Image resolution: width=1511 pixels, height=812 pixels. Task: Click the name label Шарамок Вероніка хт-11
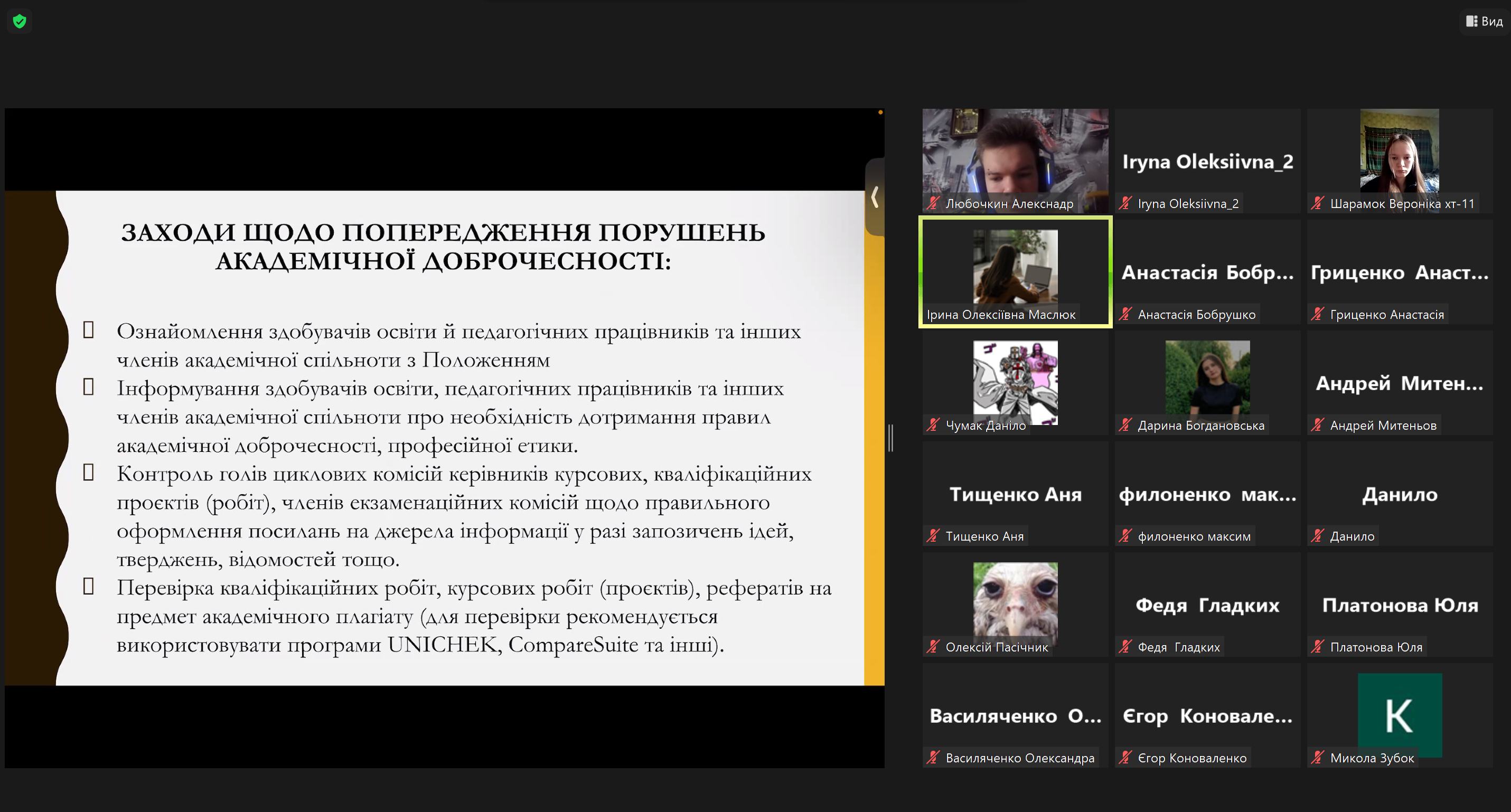click(x=1402, y=203)
